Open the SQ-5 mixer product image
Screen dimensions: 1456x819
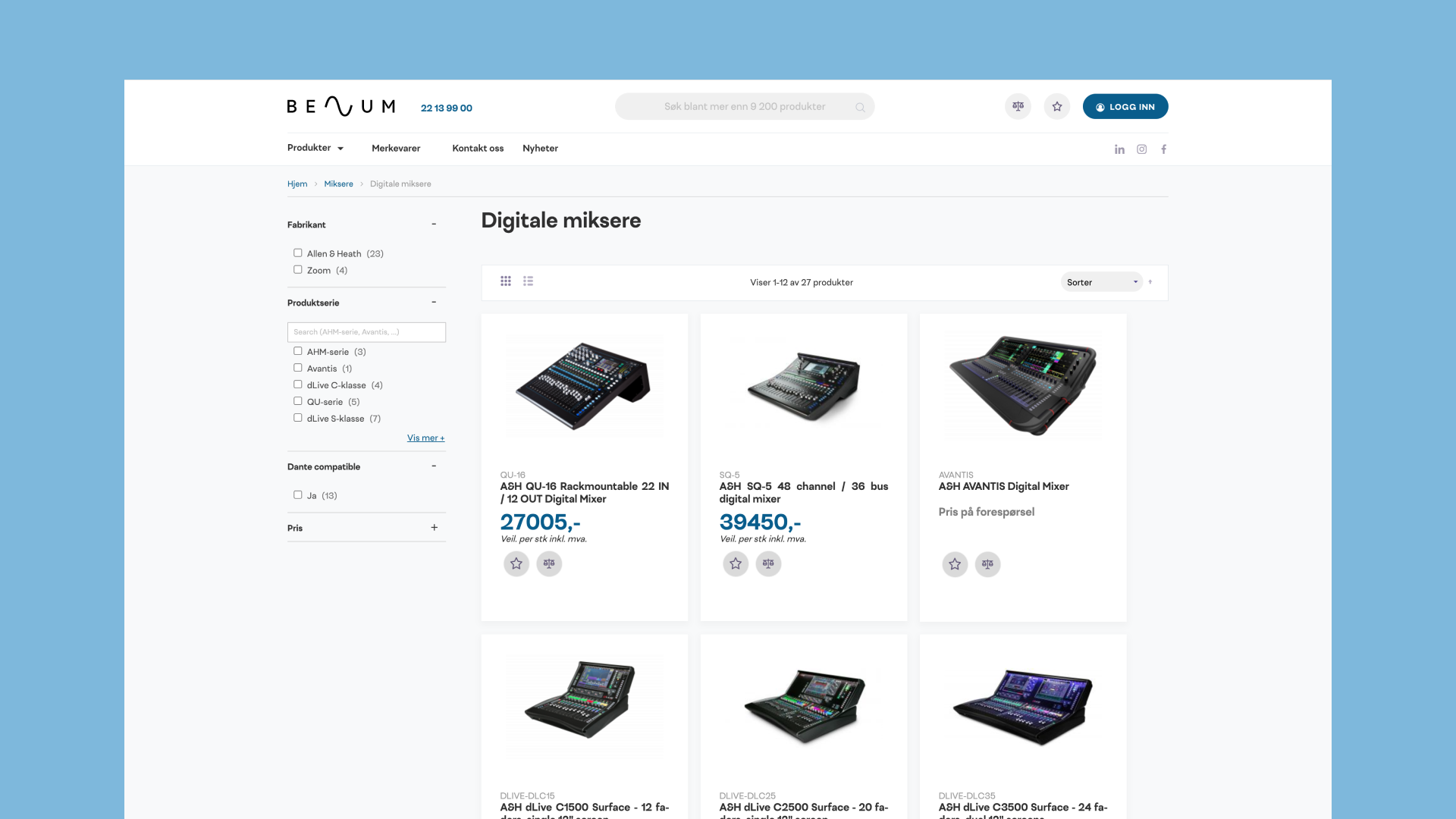coord(803,385)
